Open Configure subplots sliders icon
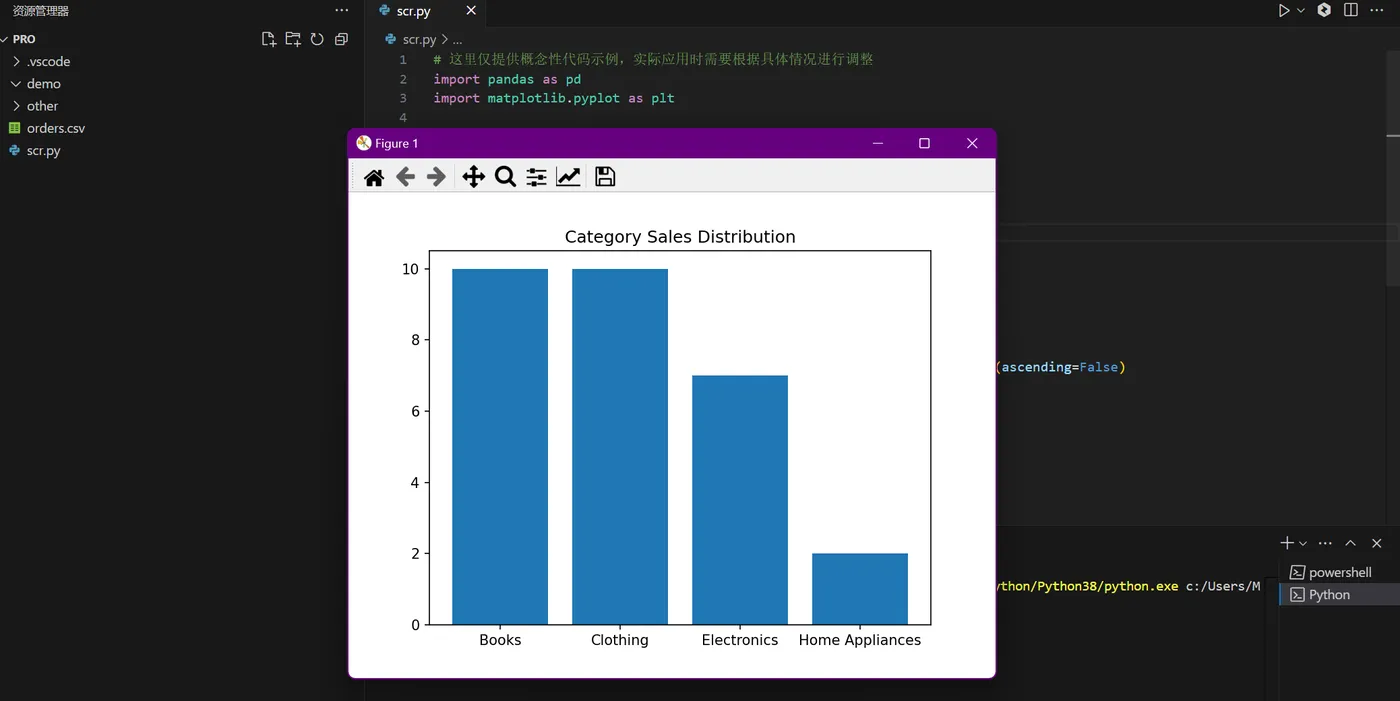 [x=537, y=177]
